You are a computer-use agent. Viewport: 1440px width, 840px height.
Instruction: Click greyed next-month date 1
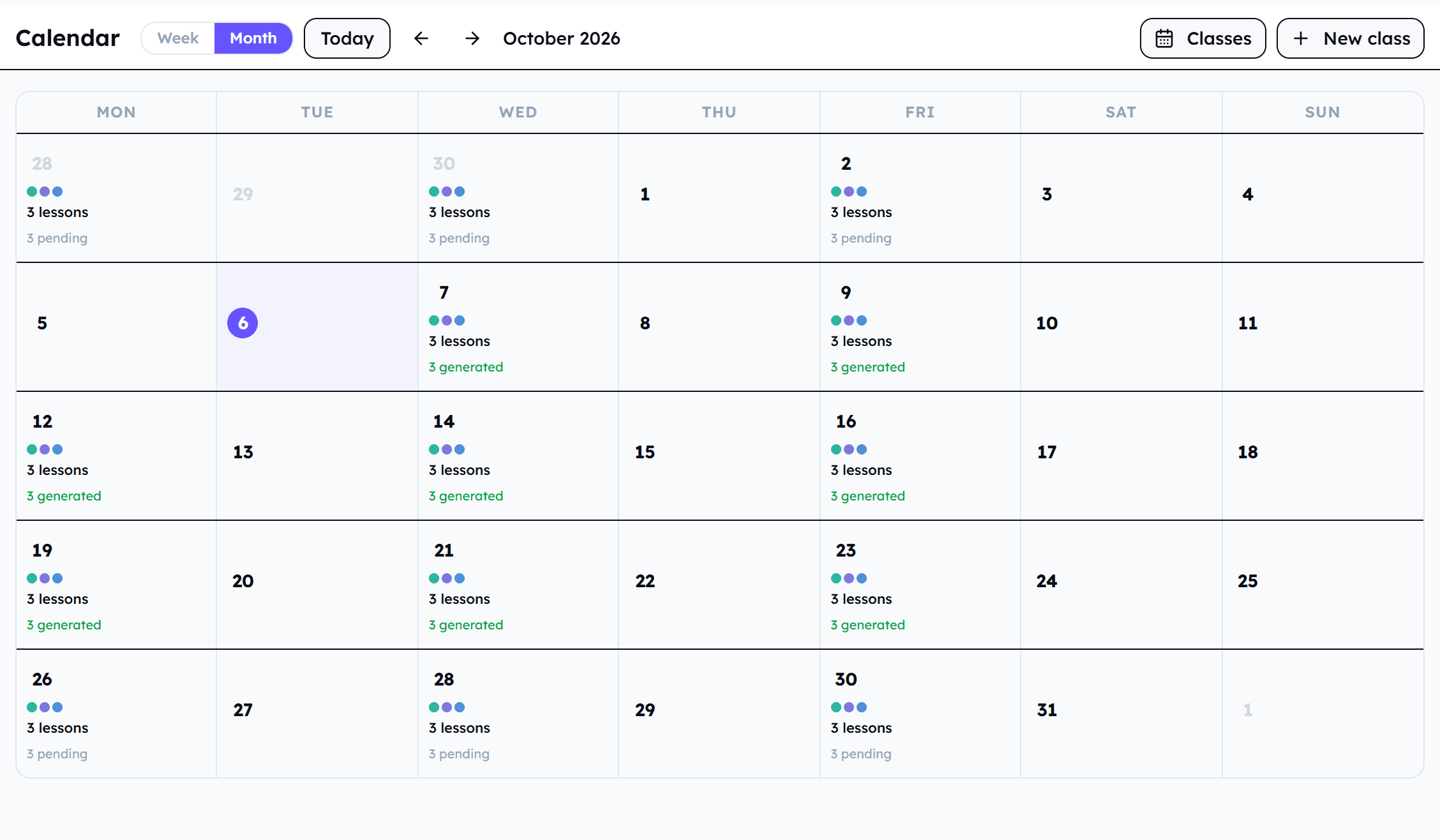click(x=1248, y=710)
